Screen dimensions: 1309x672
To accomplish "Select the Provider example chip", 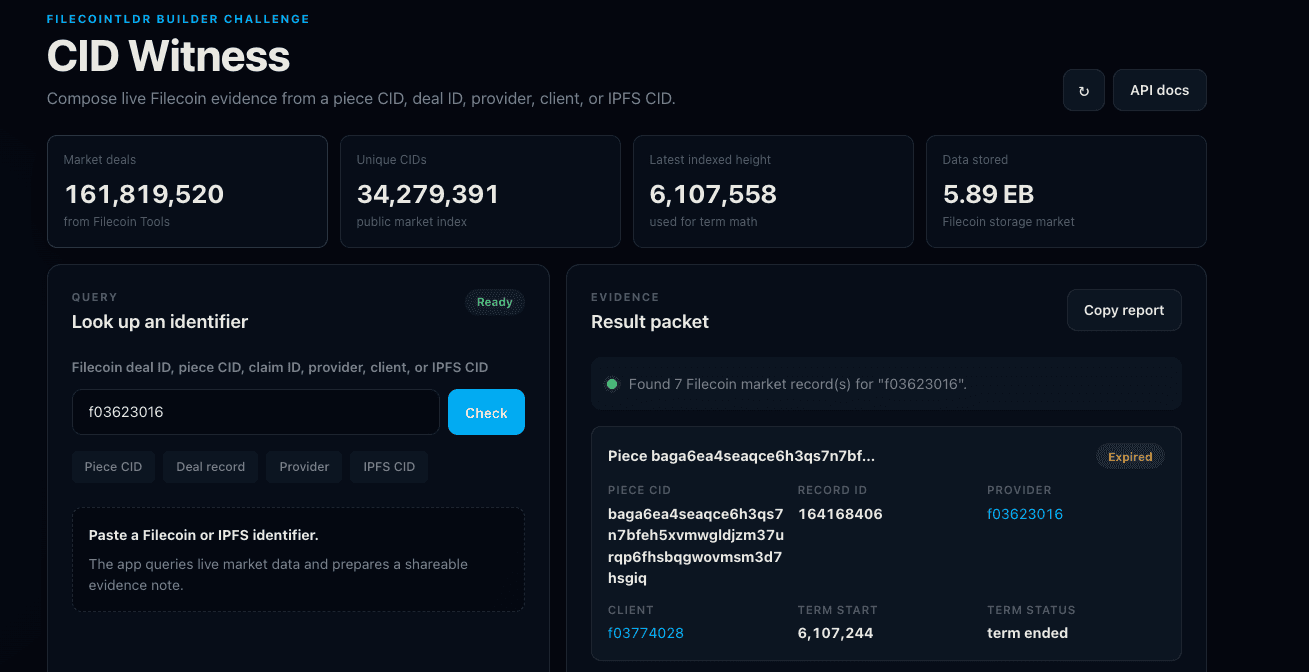I will point(304,467).
